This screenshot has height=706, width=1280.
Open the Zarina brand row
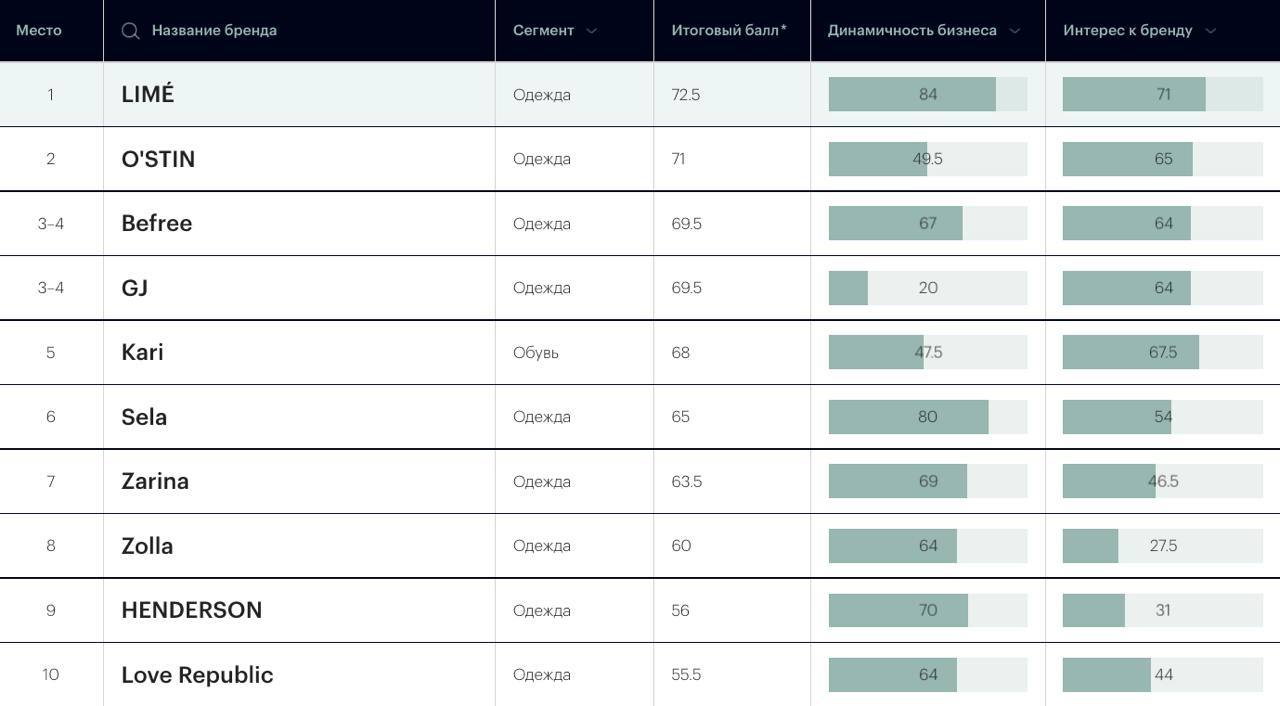click(x=155, y=481)
